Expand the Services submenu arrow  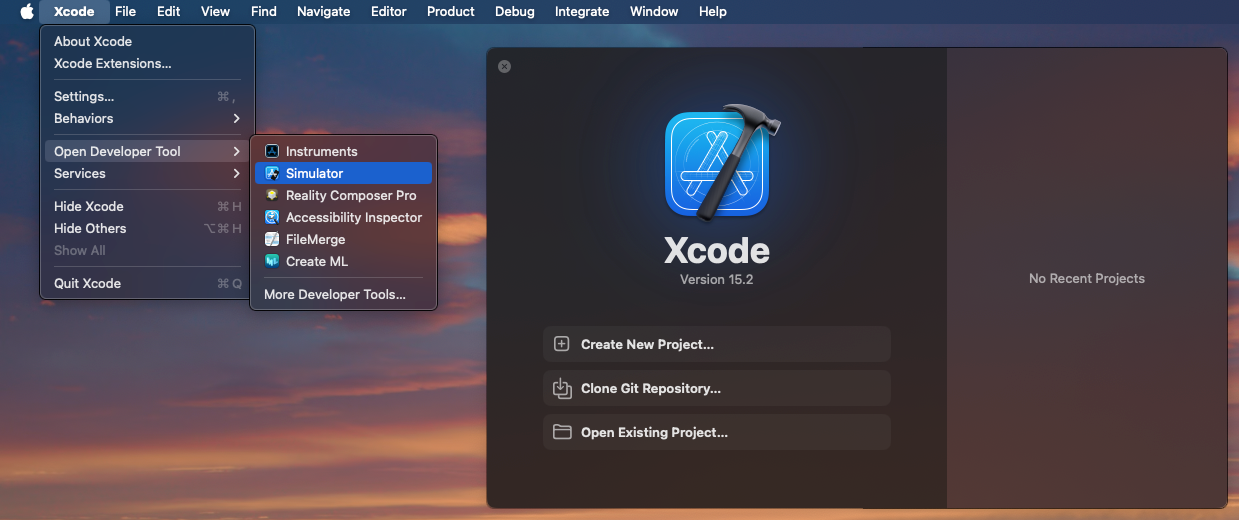(237, 173)
